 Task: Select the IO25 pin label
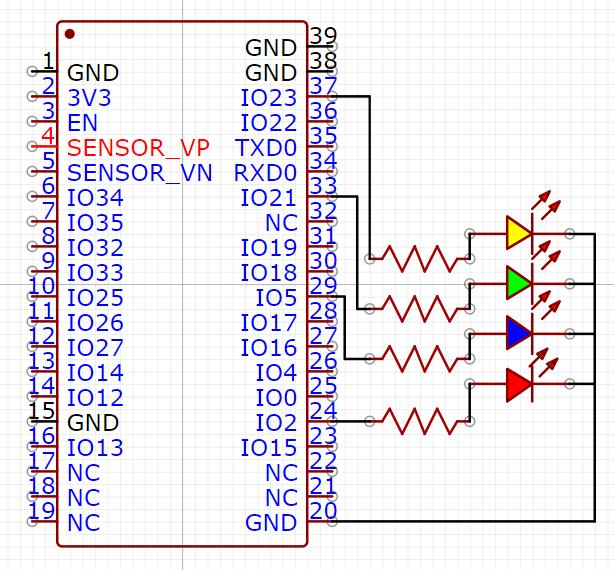(95, 298)
